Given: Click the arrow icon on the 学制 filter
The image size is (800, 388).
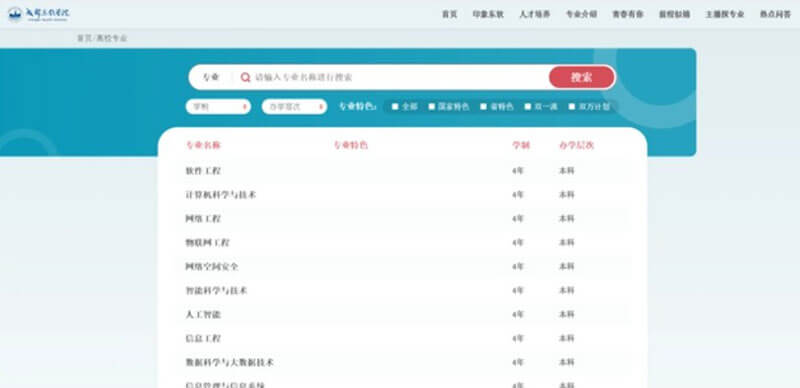Looking at the screenshot, I should 245,107.
